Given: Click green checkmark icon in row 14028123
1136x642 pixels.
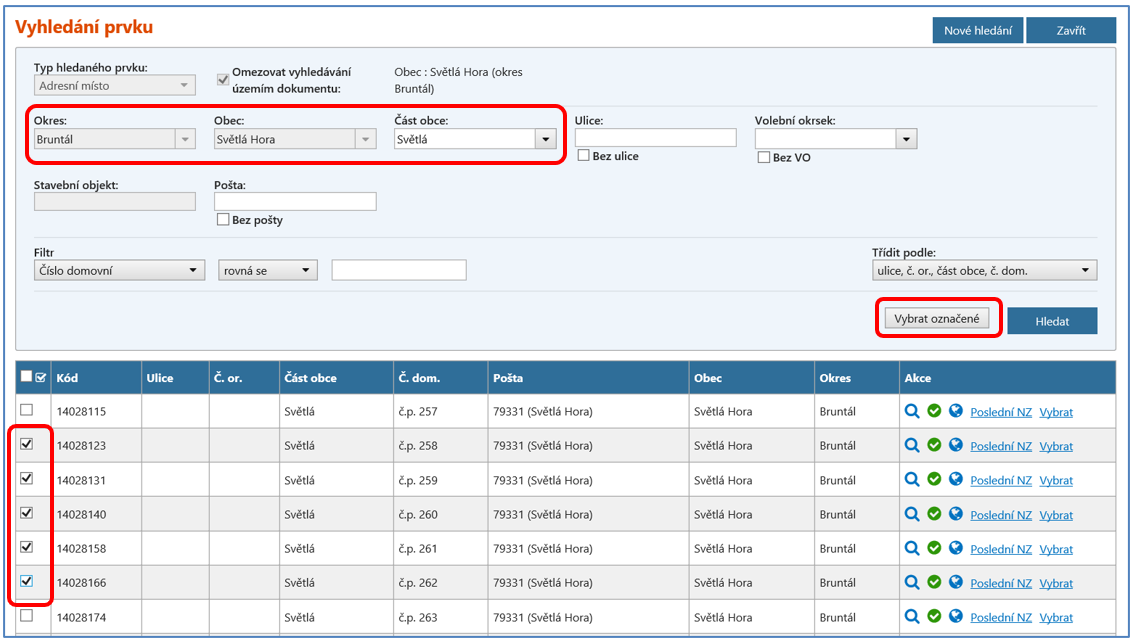Looking at the screenshot, I should coord(934,445).
